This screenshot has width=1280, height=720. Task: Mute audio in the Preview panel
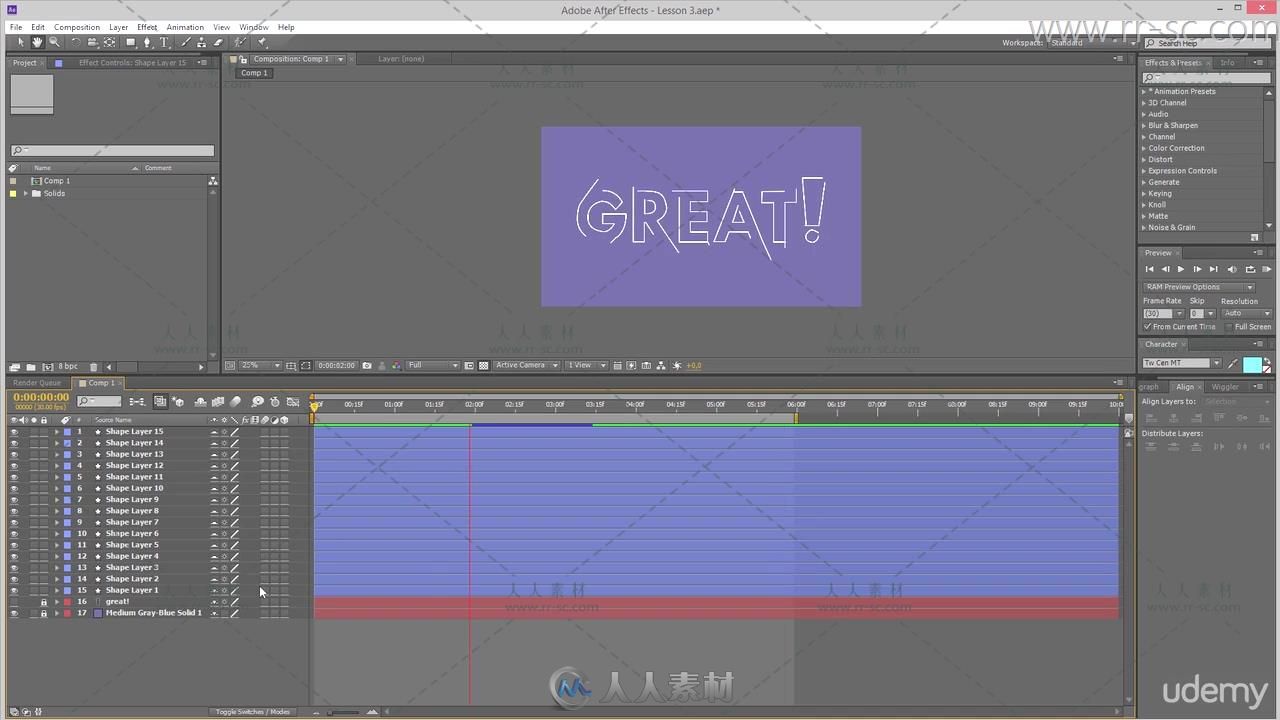click(x=1232, y=269)
